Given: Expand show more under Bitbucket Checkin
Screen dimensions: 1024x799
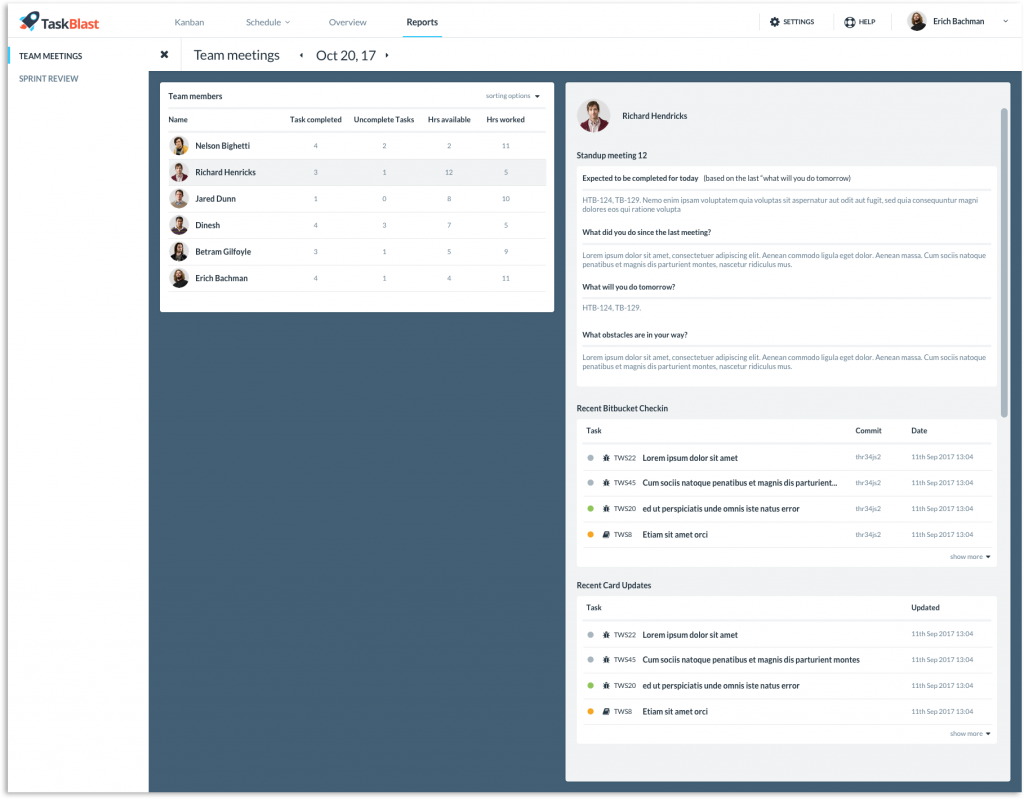Looking at the screenshot, I should (x=970, y=557).
